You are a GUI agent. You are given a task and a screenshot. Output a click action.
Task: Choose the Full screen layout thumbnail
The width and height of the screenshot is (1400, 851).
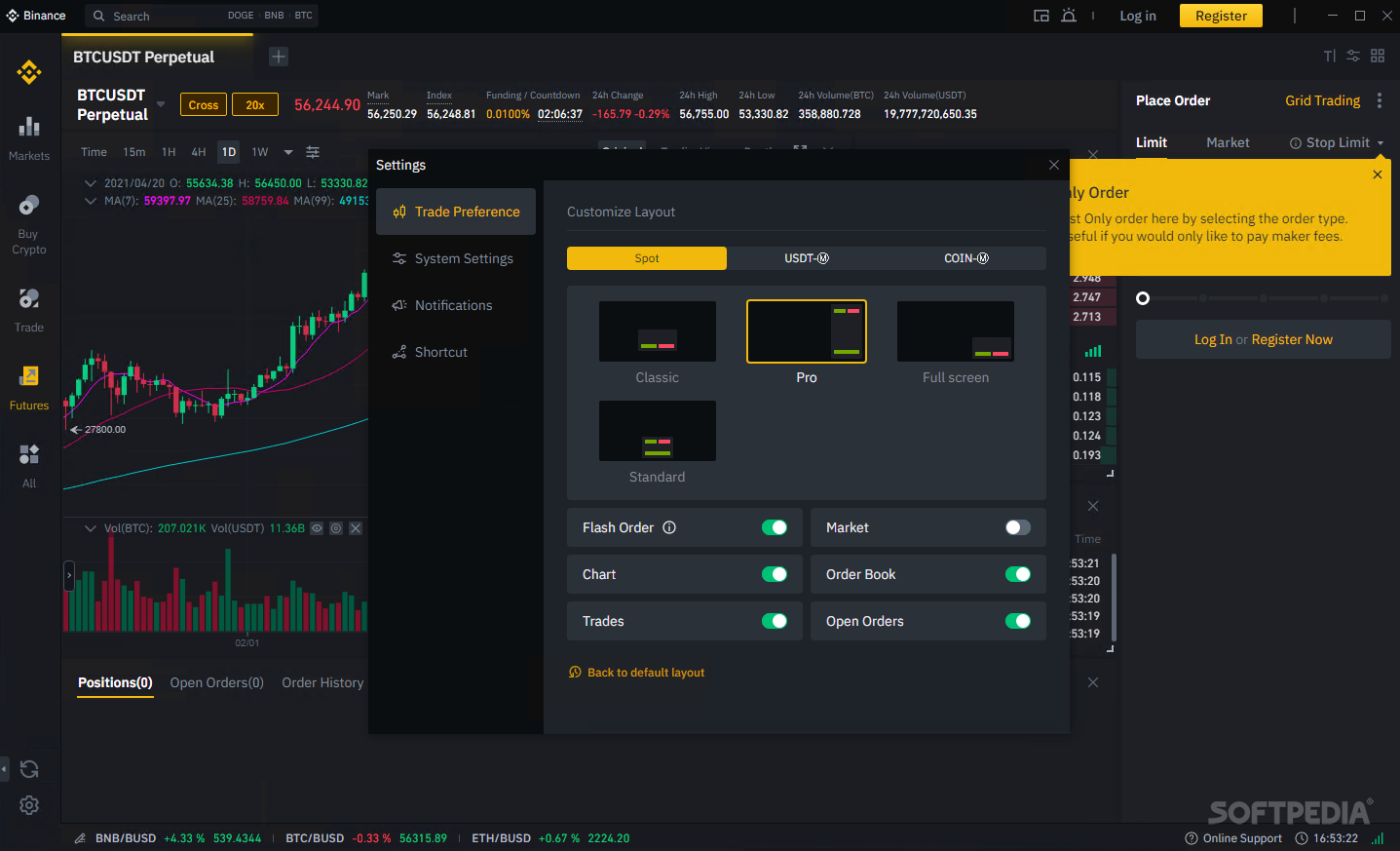pyautogui.click(x=956, y=331)
